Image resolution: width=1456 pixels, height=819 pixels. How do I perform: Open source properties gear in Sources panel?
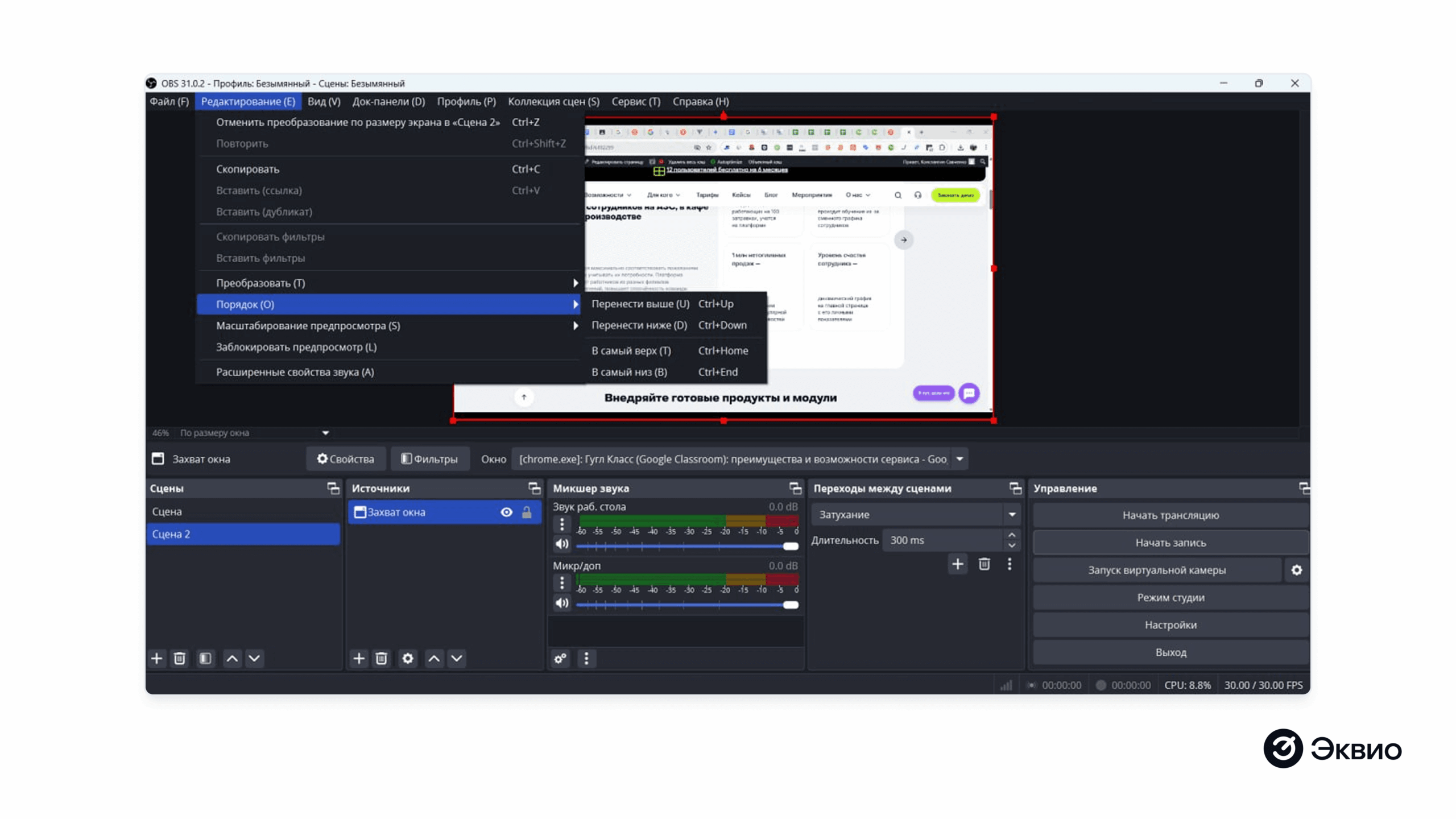point(408,659)
